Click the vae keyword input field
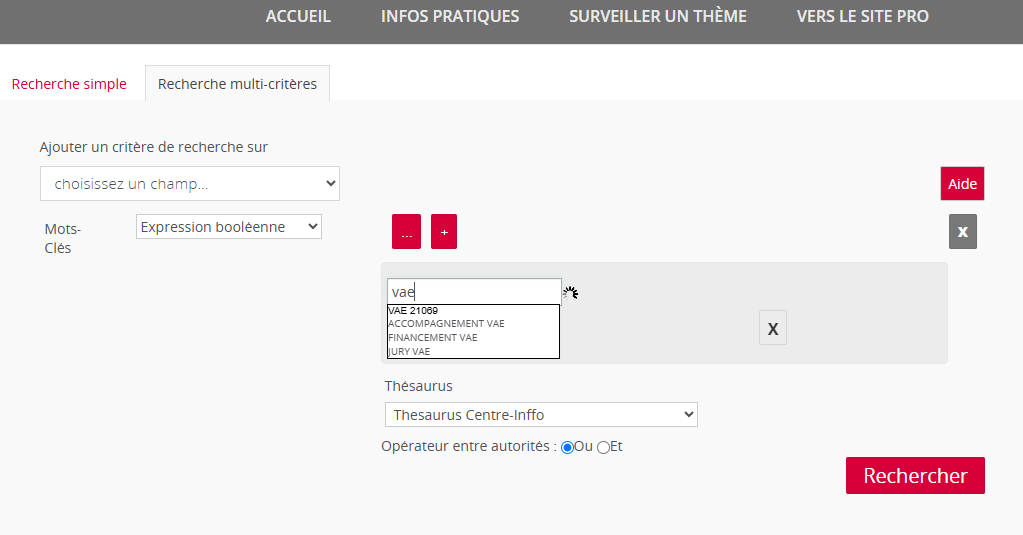The height and width of the screenshot is (535, 1023). 474,292
